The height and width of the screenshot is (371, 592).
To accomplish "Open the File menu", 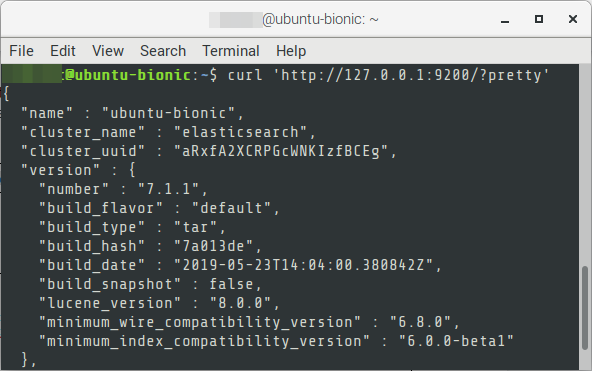I will (22, 51).
